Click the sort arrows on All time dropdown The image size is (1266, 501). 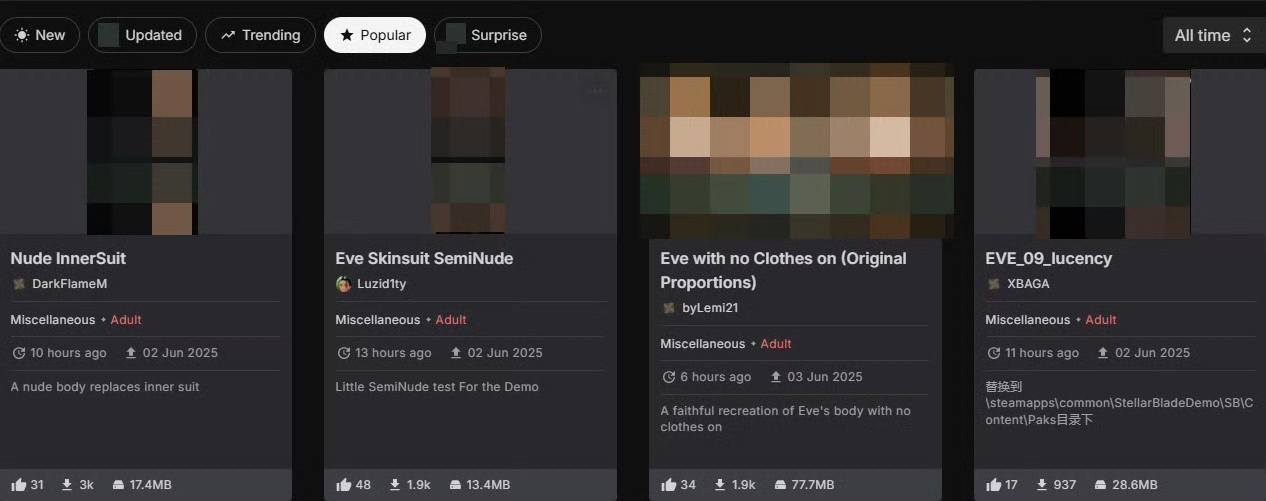click(x=1246, y=35)
